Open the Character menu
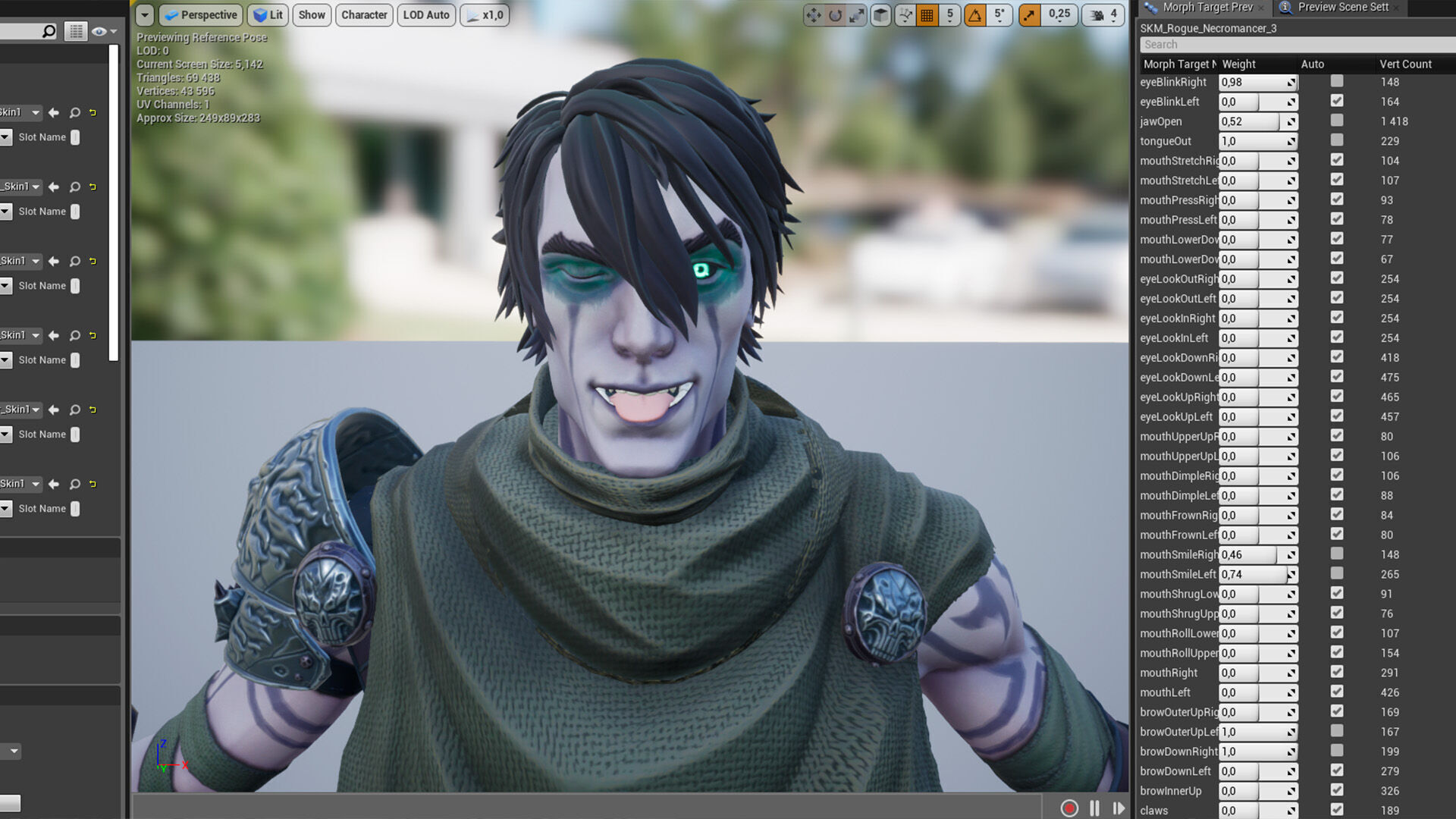Image resolution: width=1456 pixels, height=819 pixels. pyautogui.click(x=364, y=15)
